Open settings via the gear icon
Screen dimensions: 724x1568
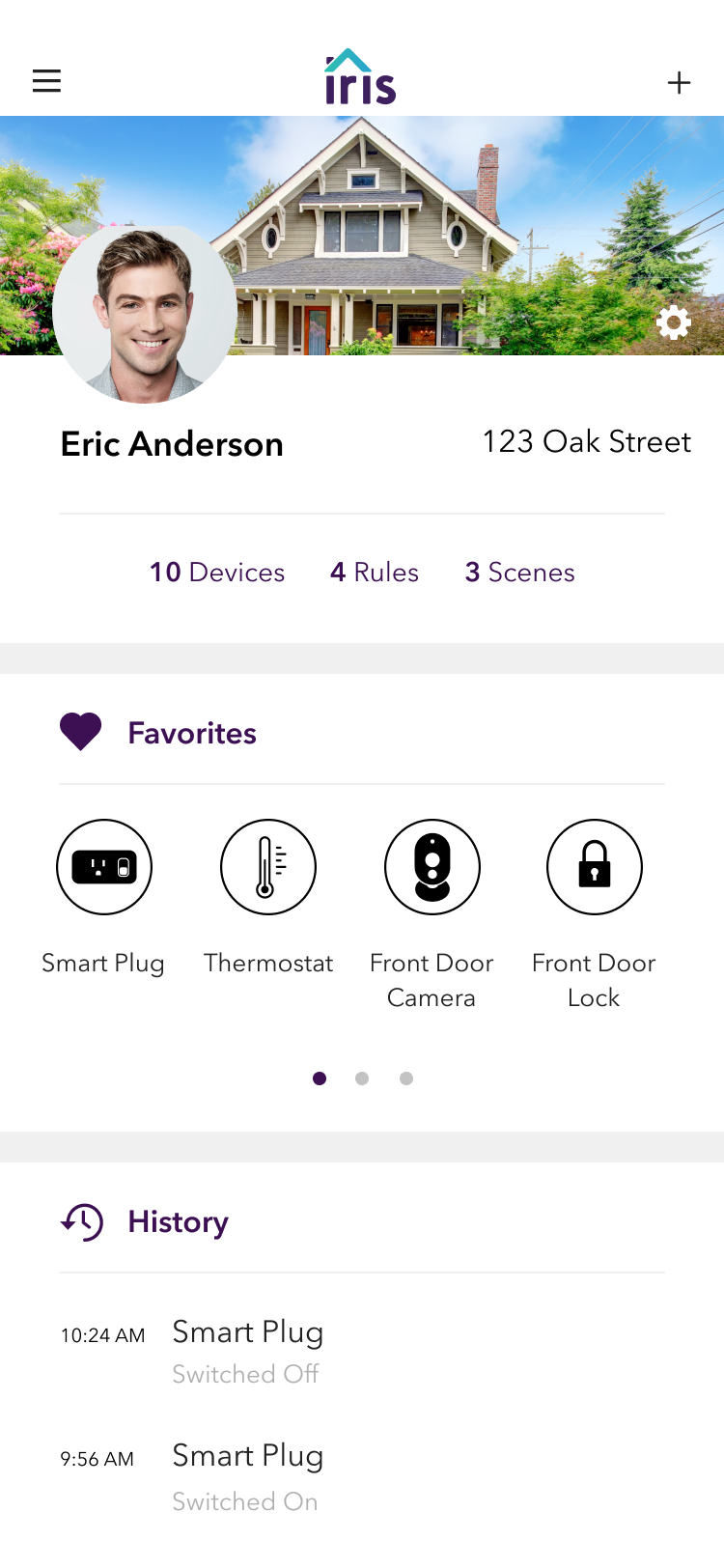click(x=674, y=322)
